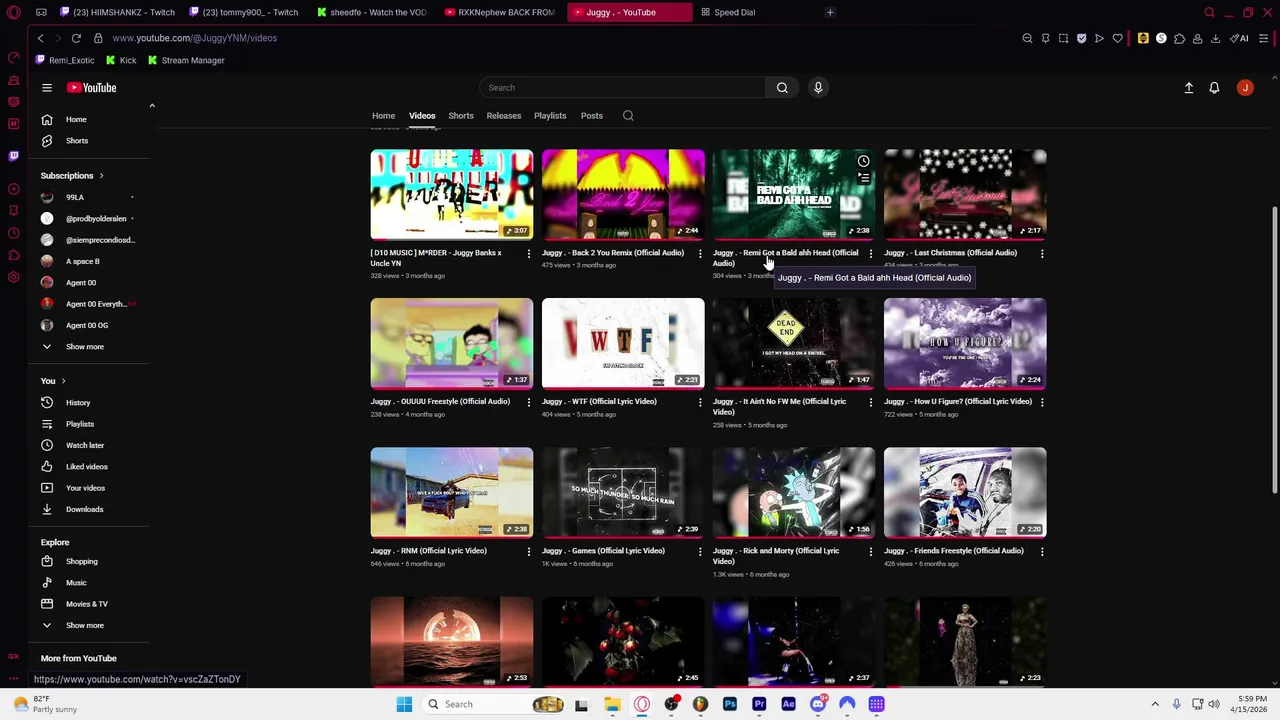The image size is (1280, 720).
Task: Open the Opera tab search magnifier
Action: pos(1209,12)
